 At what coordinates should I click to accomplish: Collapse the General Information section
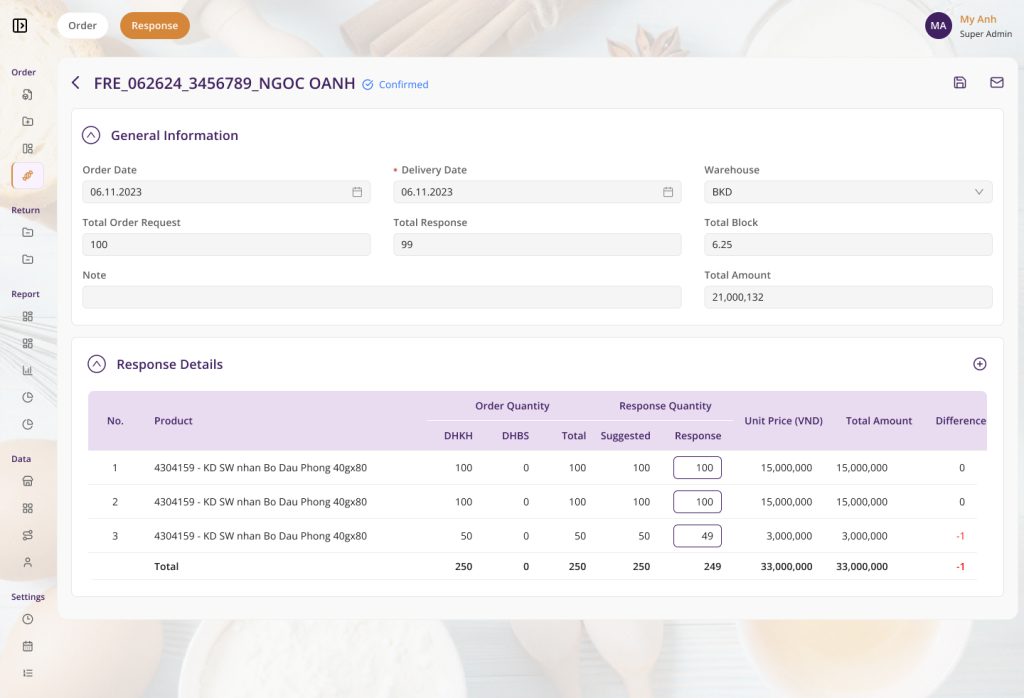pyautogui.click(x=91, y=135)
